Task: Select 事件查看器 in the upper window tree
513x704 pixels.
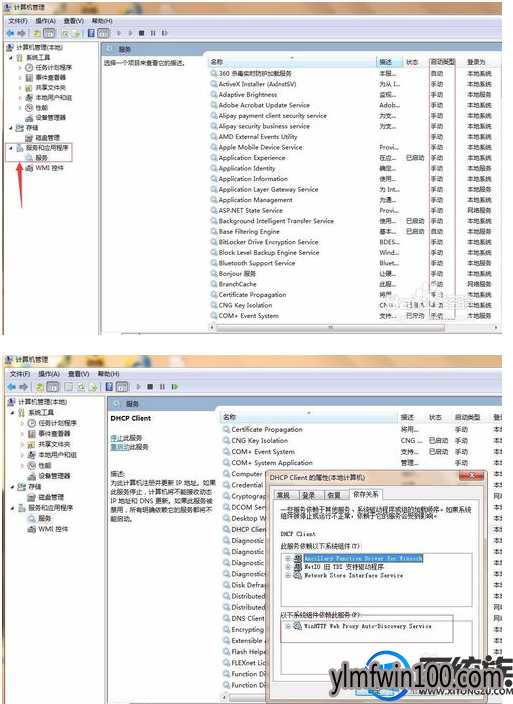Action: (x=51, y=77)
